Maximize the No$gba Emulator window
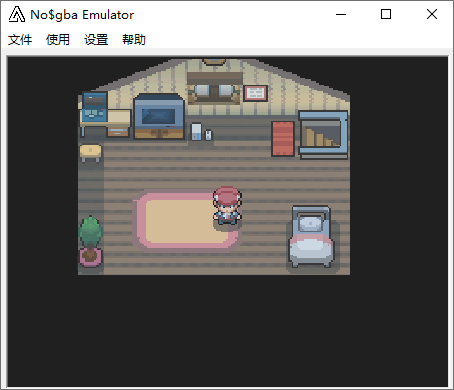 [386, 14]
